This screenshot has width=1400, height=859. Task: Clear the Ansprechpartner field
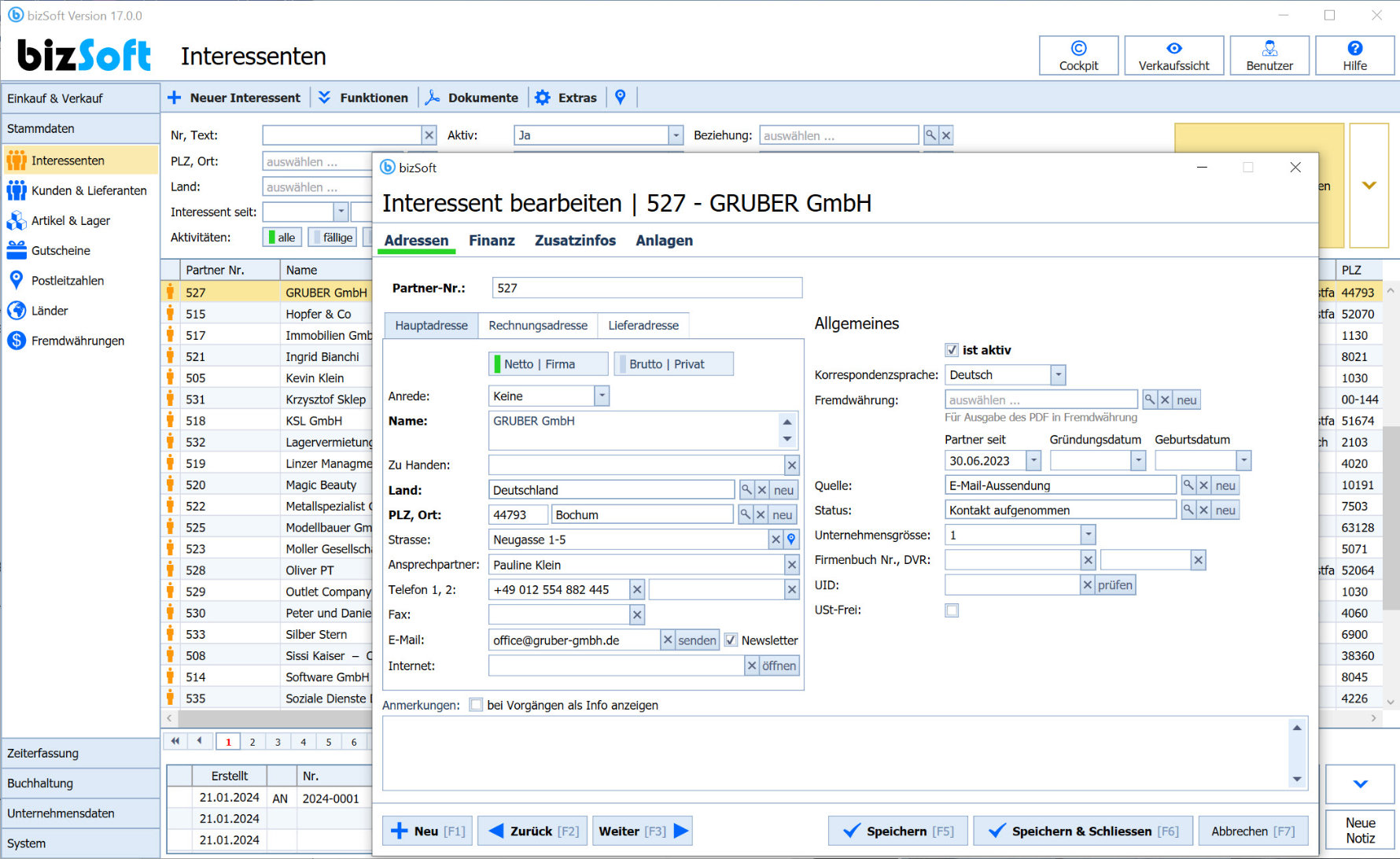pyautogui.click(x=792, y=565)
